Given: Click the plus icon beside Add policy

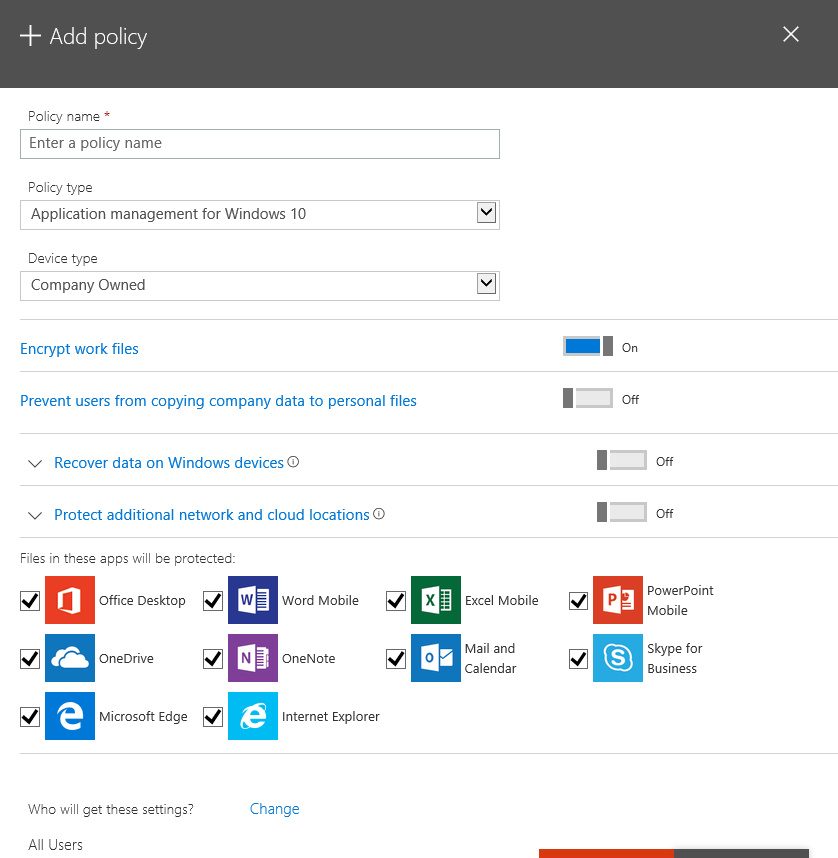Looking at the screenshot, I should coord(30,36).
